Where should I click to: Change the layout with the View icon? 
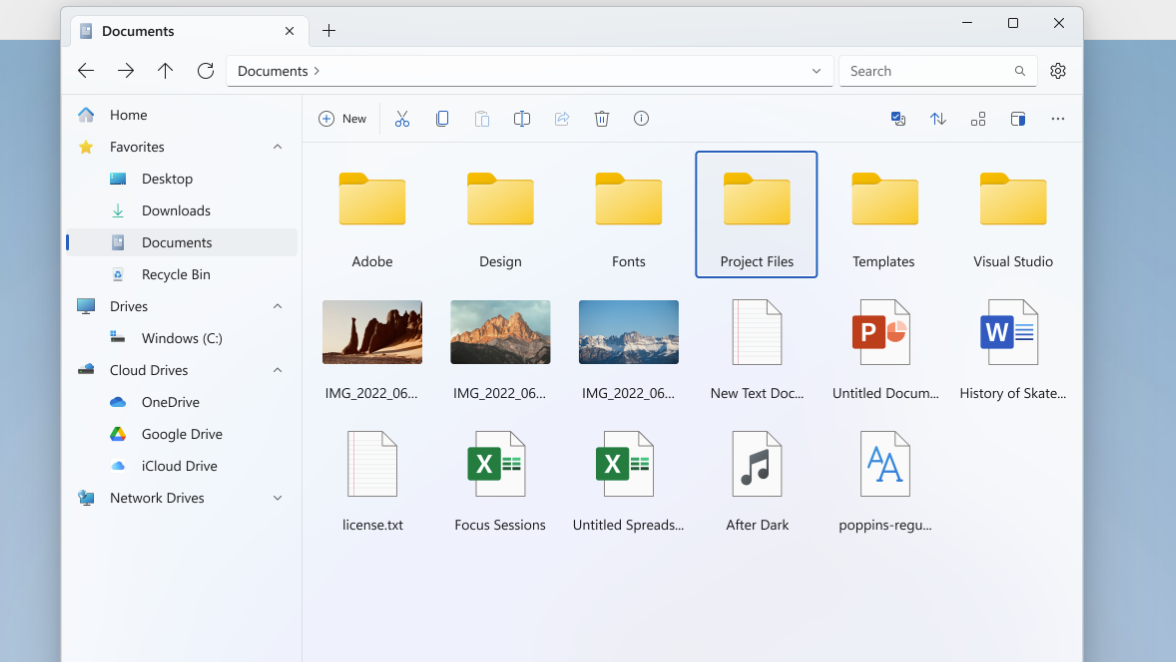[978, 118]
